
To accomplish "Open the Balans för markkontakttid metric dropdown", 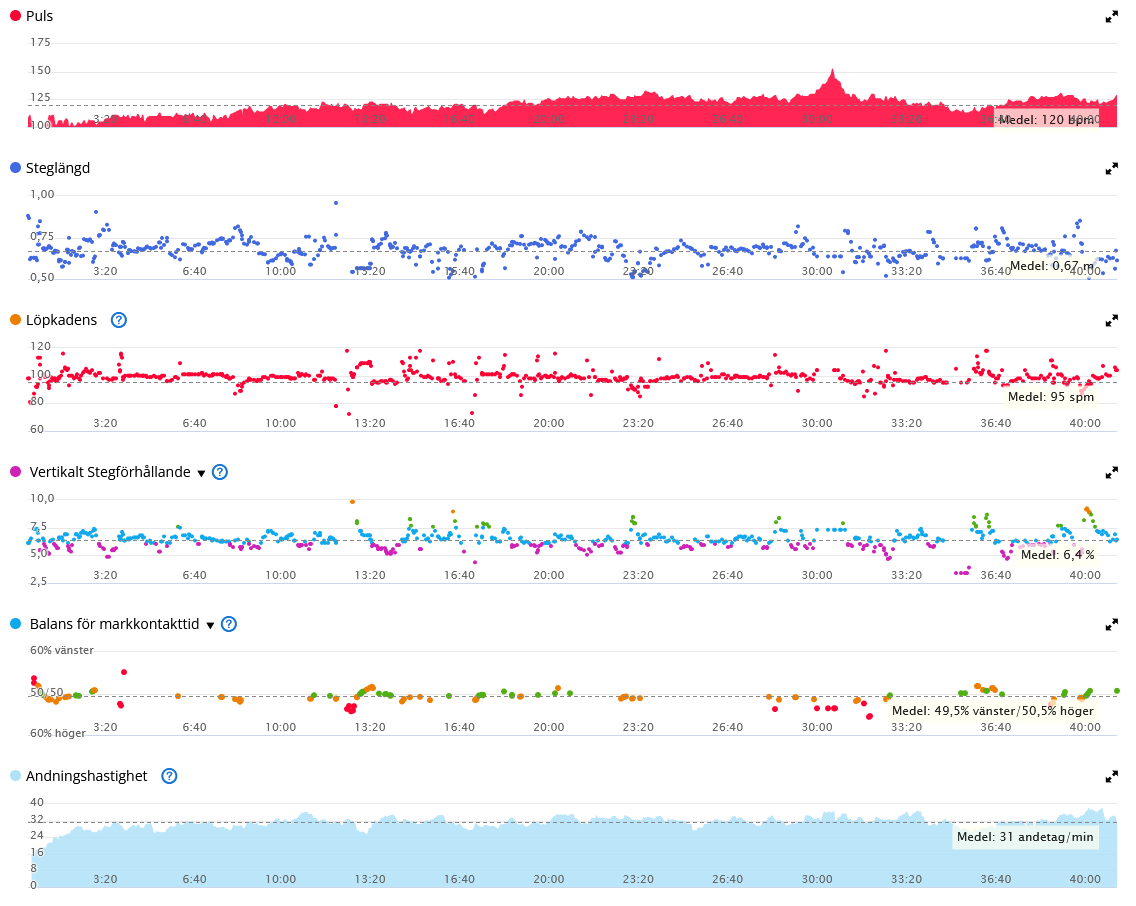I will click(210, 626).
